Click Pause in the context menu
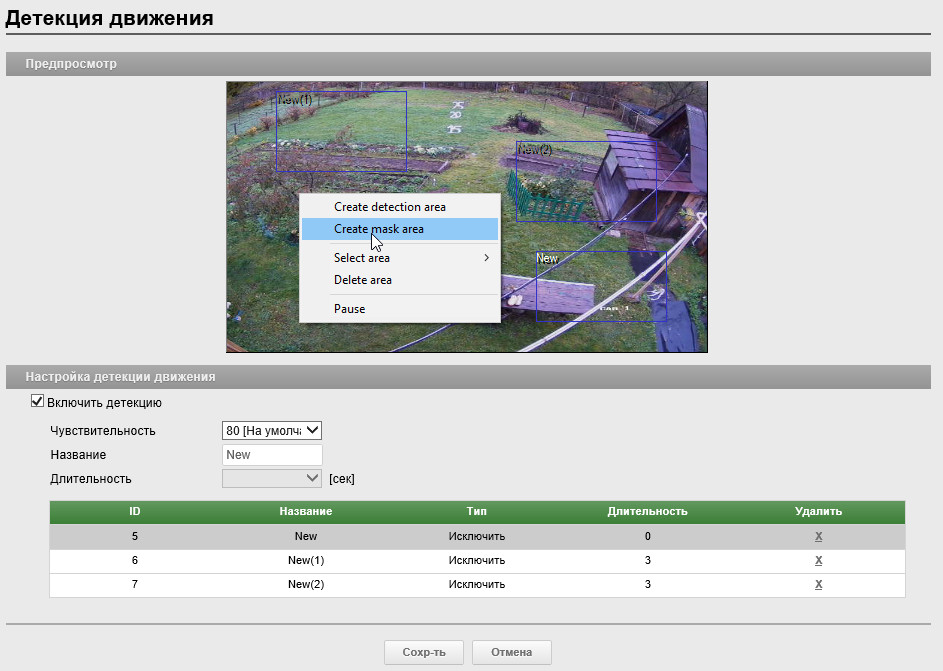Viewport: 943px width, 671px height. tap(399, 309)
